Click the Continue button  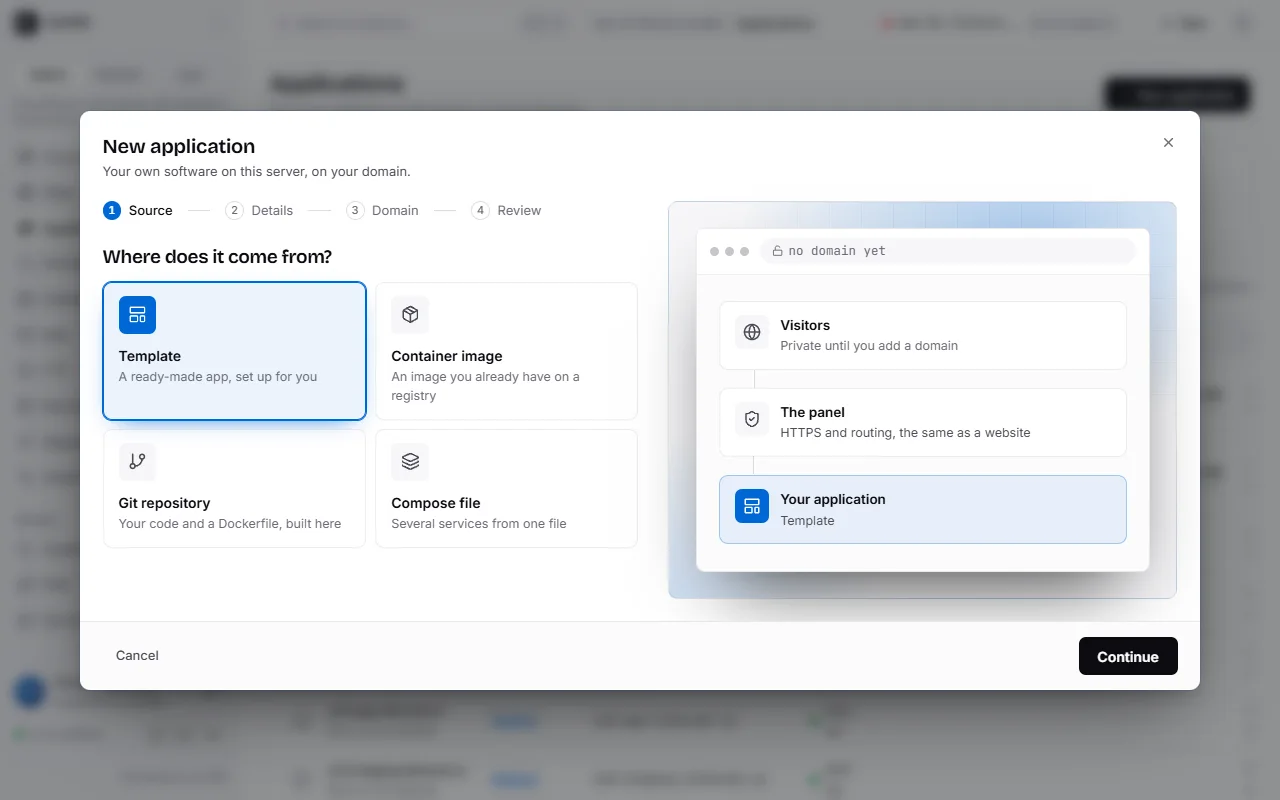(x=1128, y=656)
